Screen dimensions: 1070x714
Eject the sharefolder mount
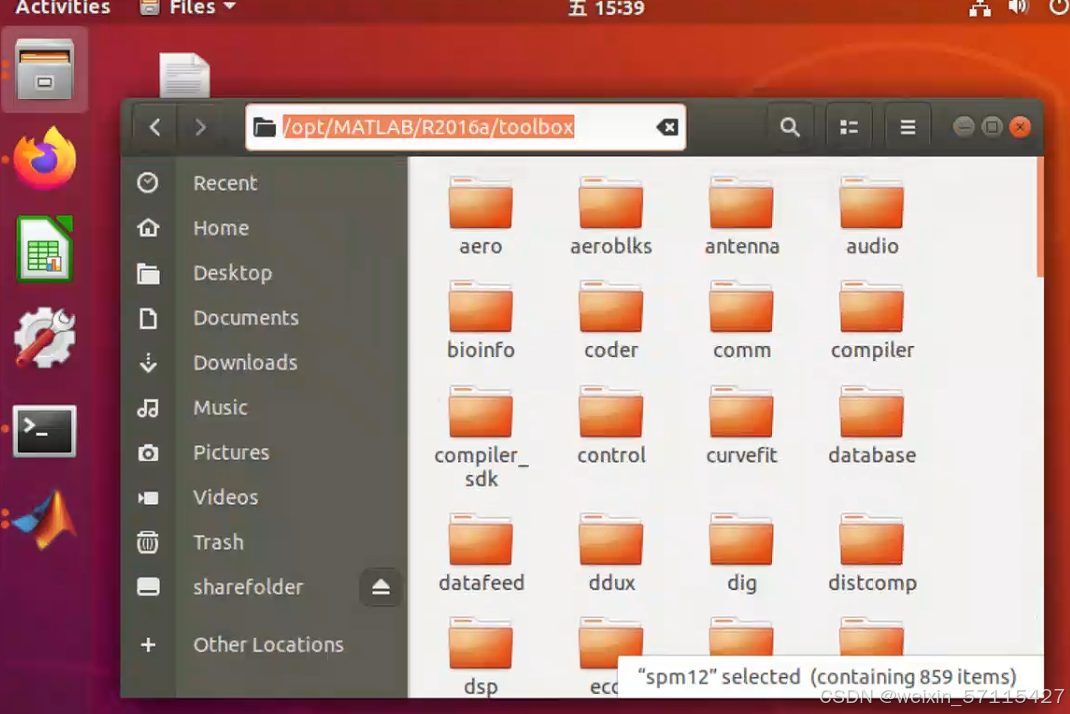pyautogui.click(x=381, y=587)
